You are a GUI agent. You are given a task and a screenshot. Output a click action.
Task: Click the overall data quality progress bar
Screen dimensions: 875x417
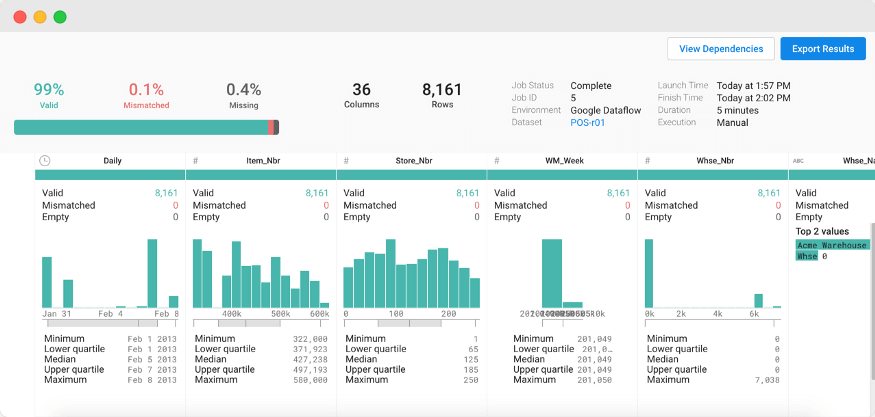(x=146, y=127)
